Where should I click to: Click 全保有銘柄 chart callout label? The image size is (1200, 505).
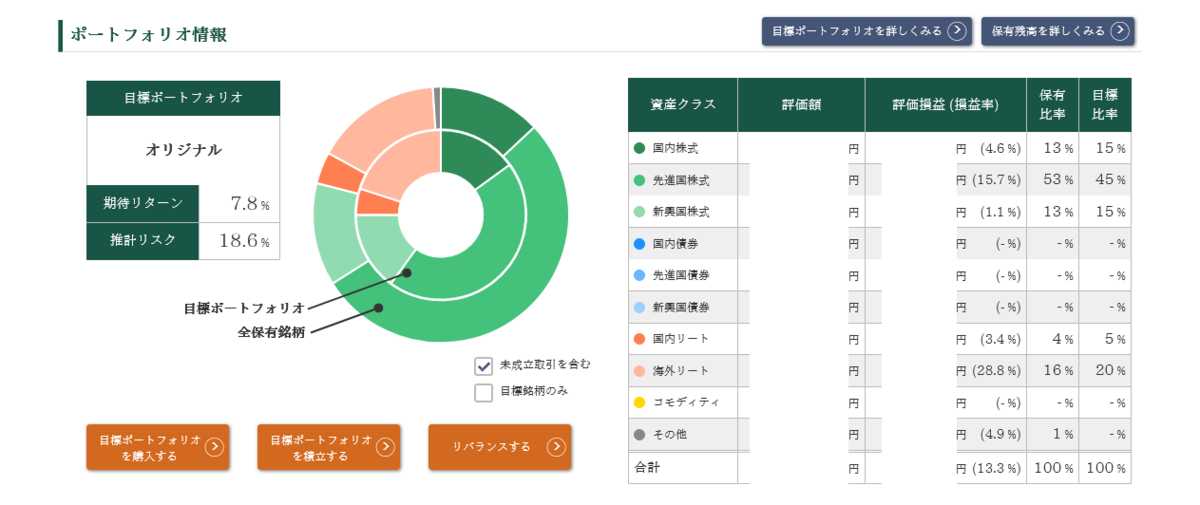tap(271, 331)
